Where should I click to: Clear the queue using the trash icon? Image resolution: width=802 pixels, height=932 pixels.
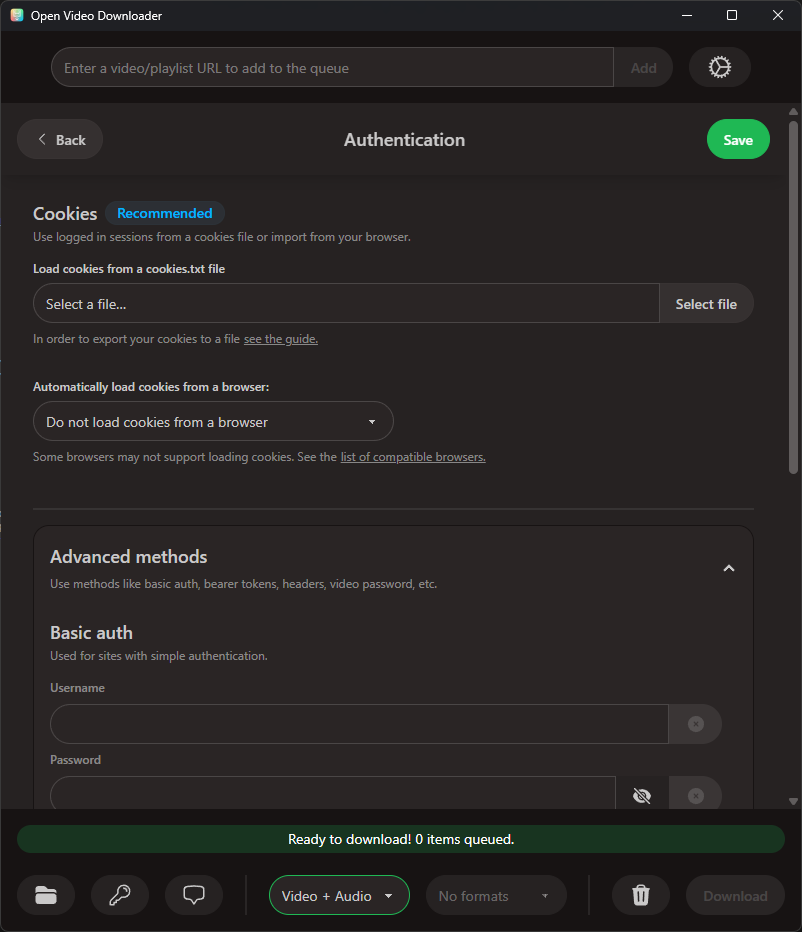pos(640,895)
